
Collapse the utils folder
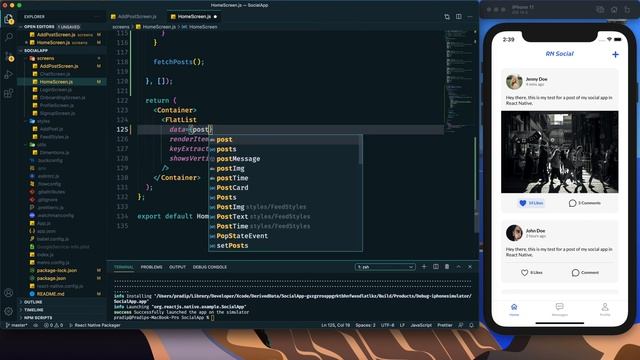[42, 144]
